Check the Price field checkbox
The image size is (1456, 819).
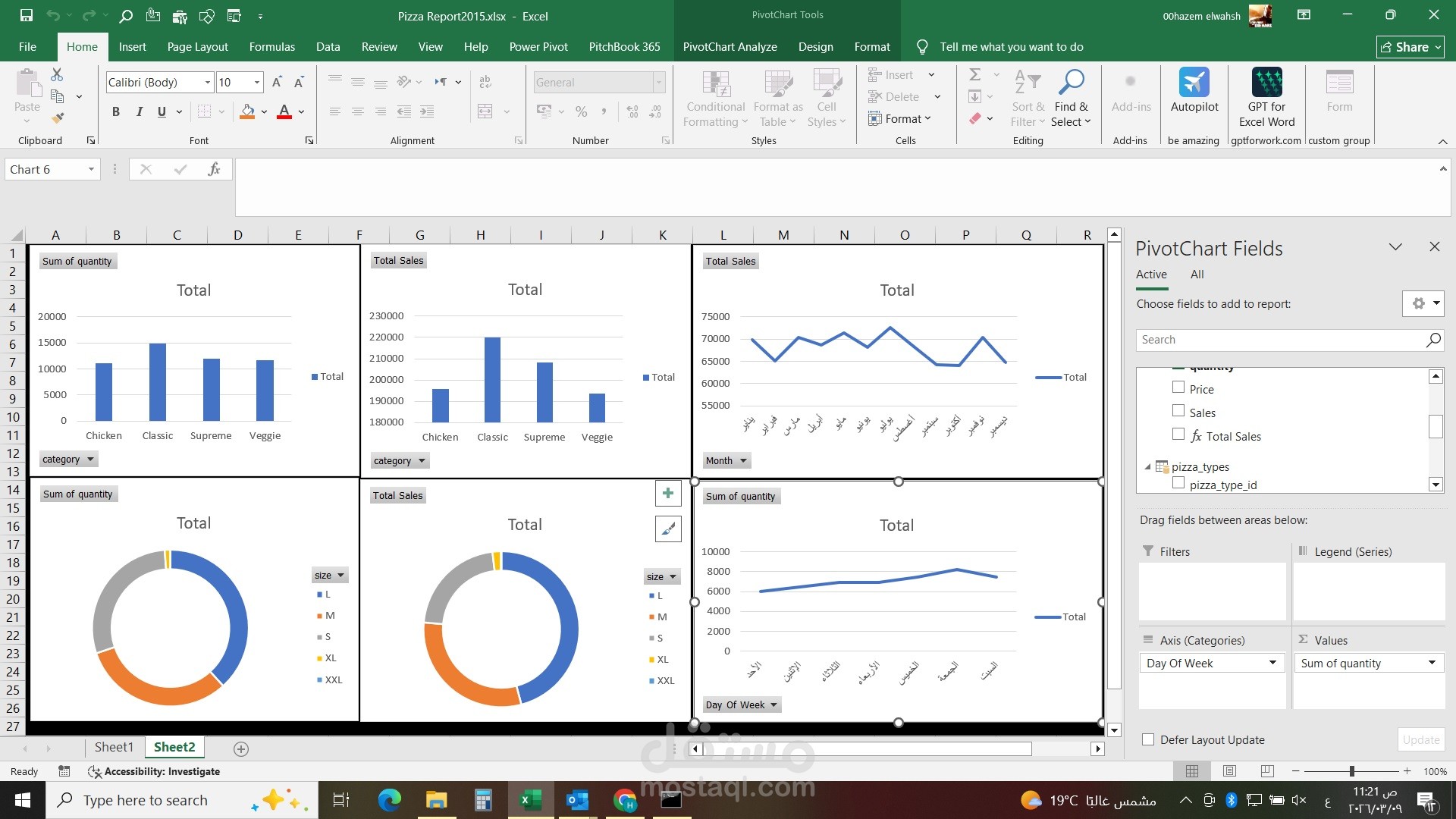1178,388
